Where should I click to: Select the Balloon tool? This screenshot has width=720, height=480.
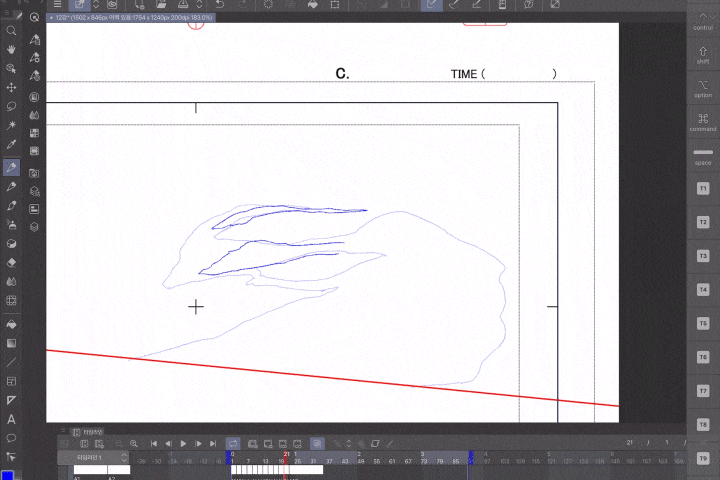click(x=11, y=438)
